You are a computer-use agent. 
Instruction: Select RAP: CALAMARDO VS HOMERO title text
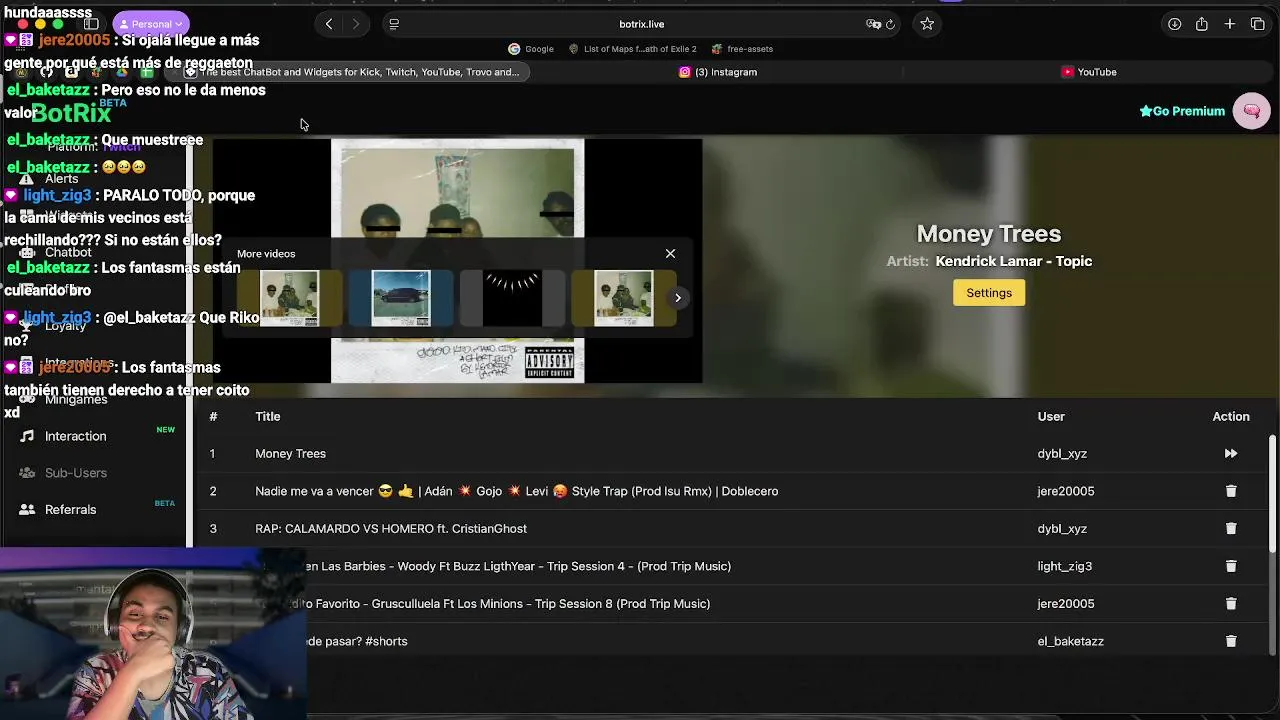point(391,529)
